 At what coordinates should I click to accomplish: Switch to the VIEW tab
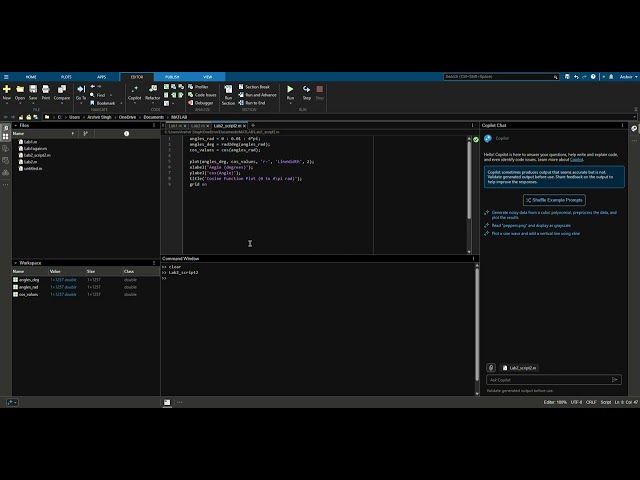pyautogui.click(x=207, y=77)
